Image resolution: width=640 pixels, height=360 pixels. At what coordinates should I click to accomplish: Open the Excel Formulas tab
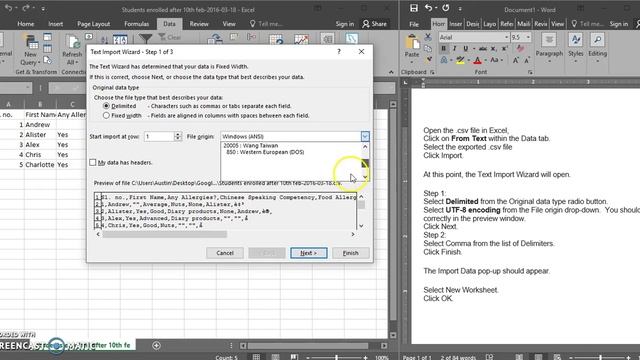pos(136,24)
